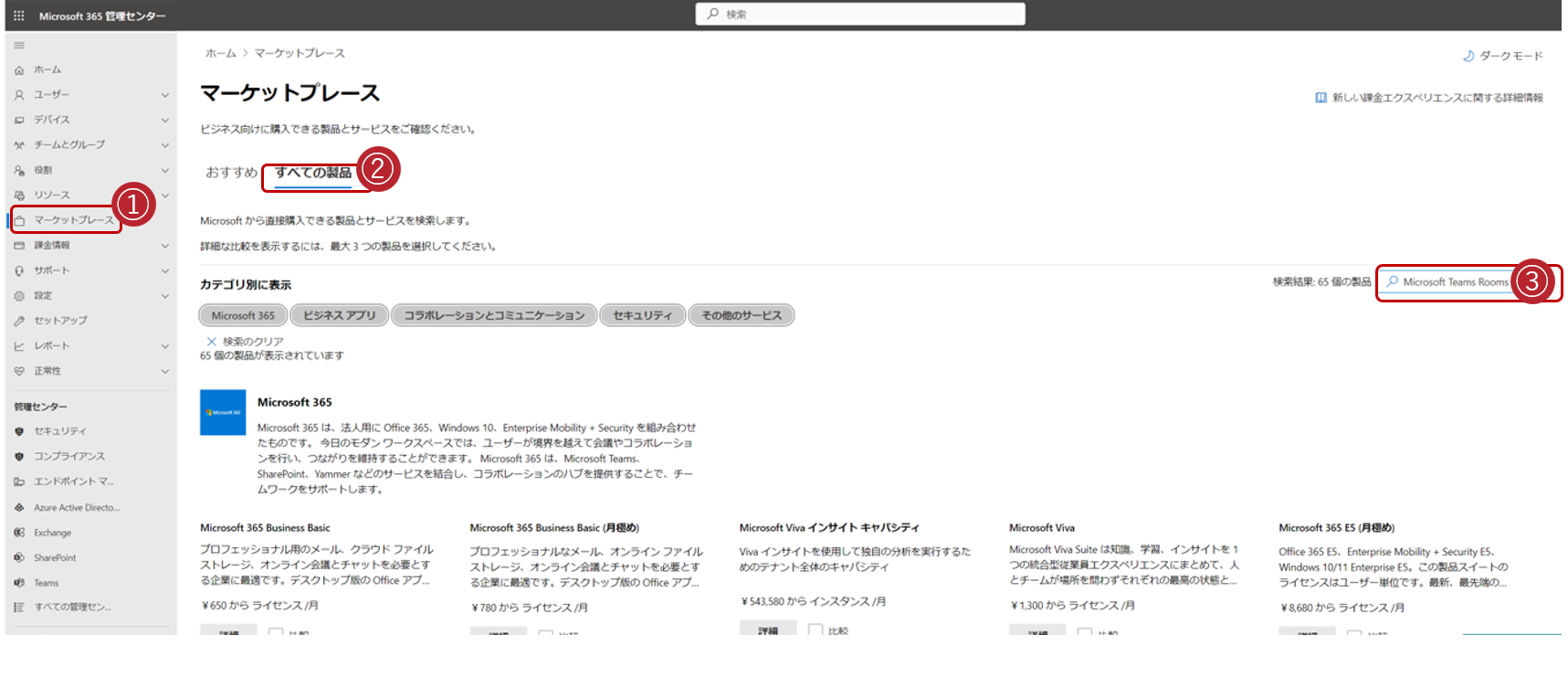This screenshot has height=677, width=1568.
Task: Click the セットアップ wrench icon
Action: (19, 321)
